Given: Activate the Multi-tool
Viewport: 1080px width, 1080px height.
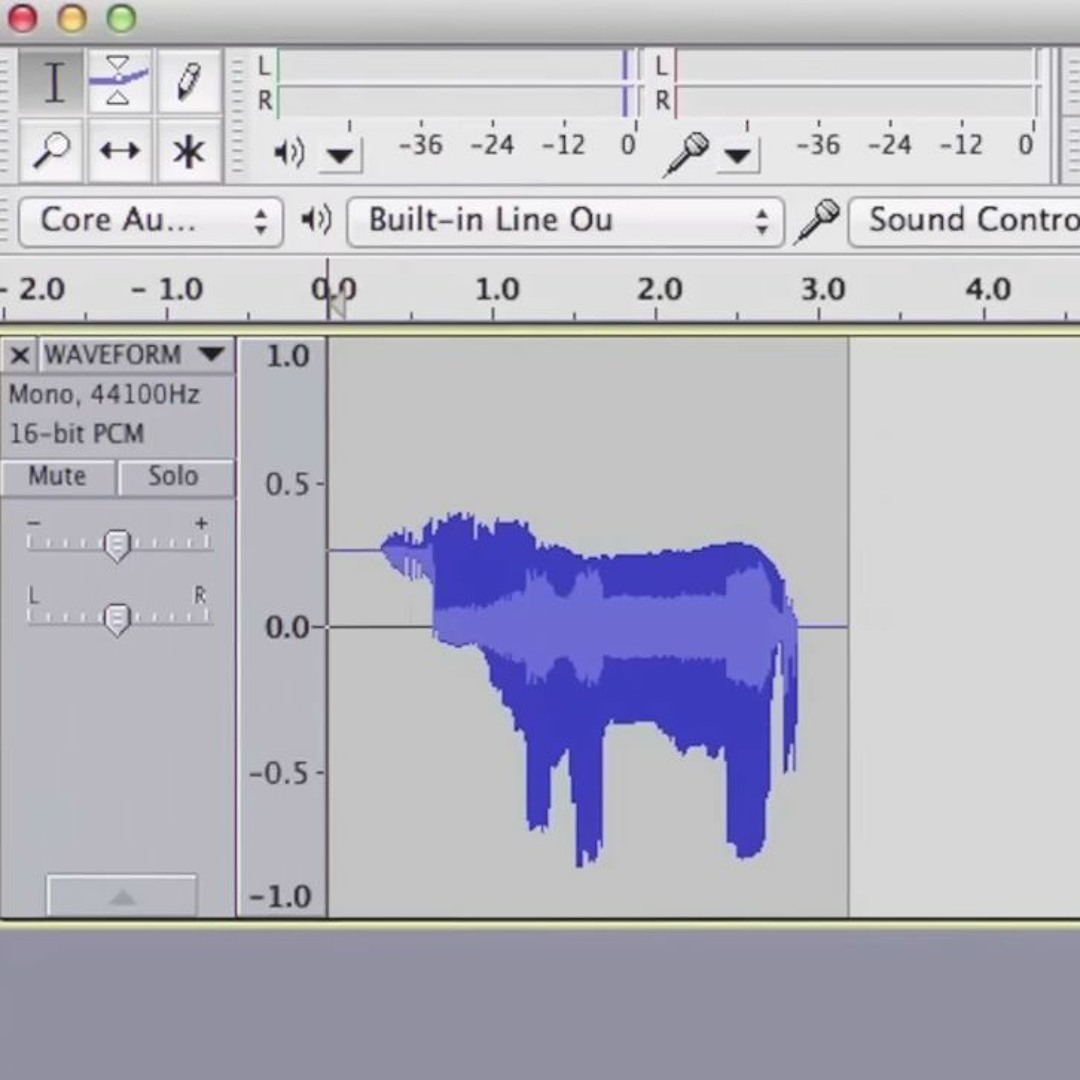Looking at the screenshot, I should click(x=188, y=150).
